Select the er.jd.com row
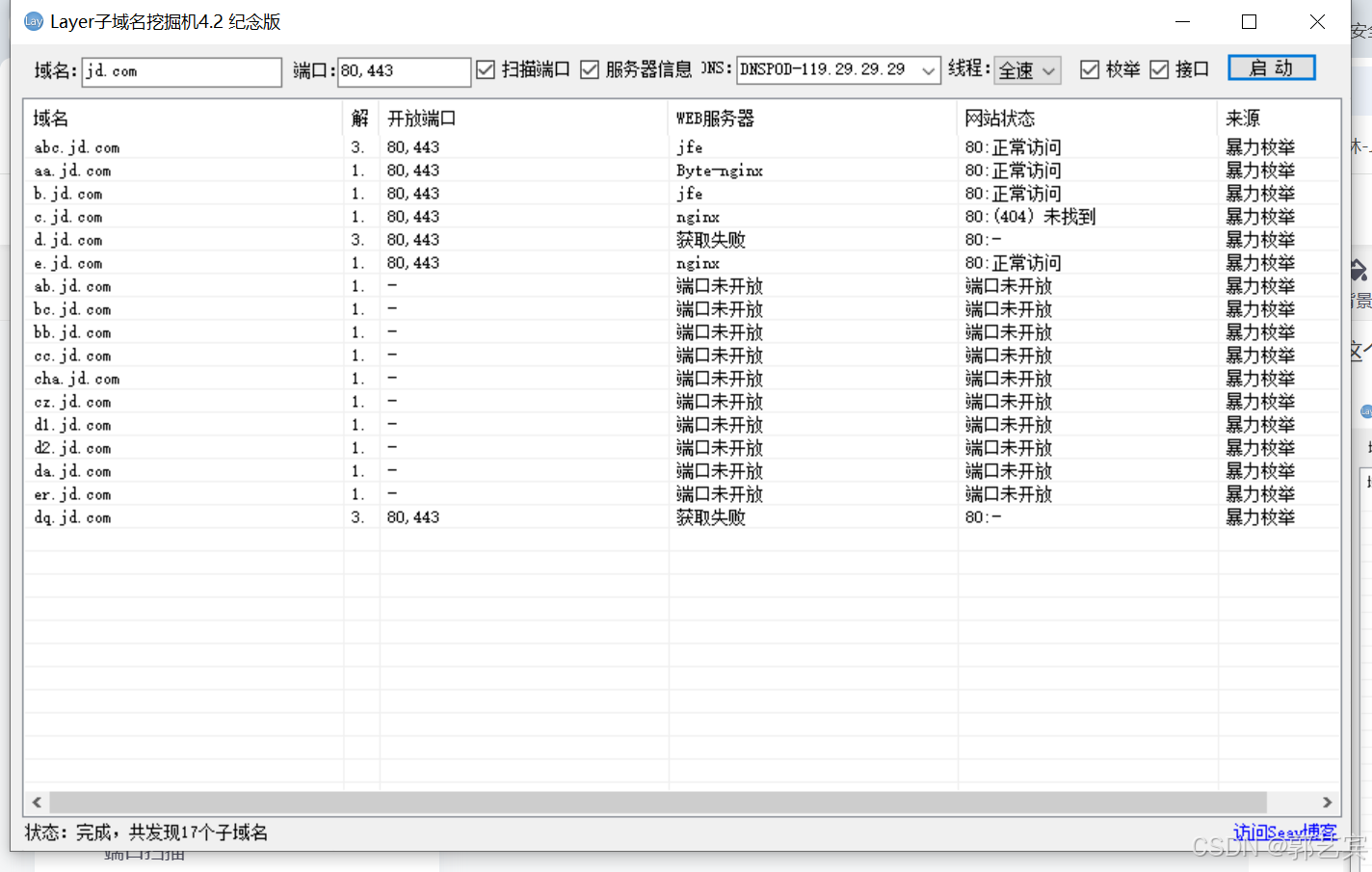The width and height of the screenshot is (1372, 872). [x=682, y=494]
